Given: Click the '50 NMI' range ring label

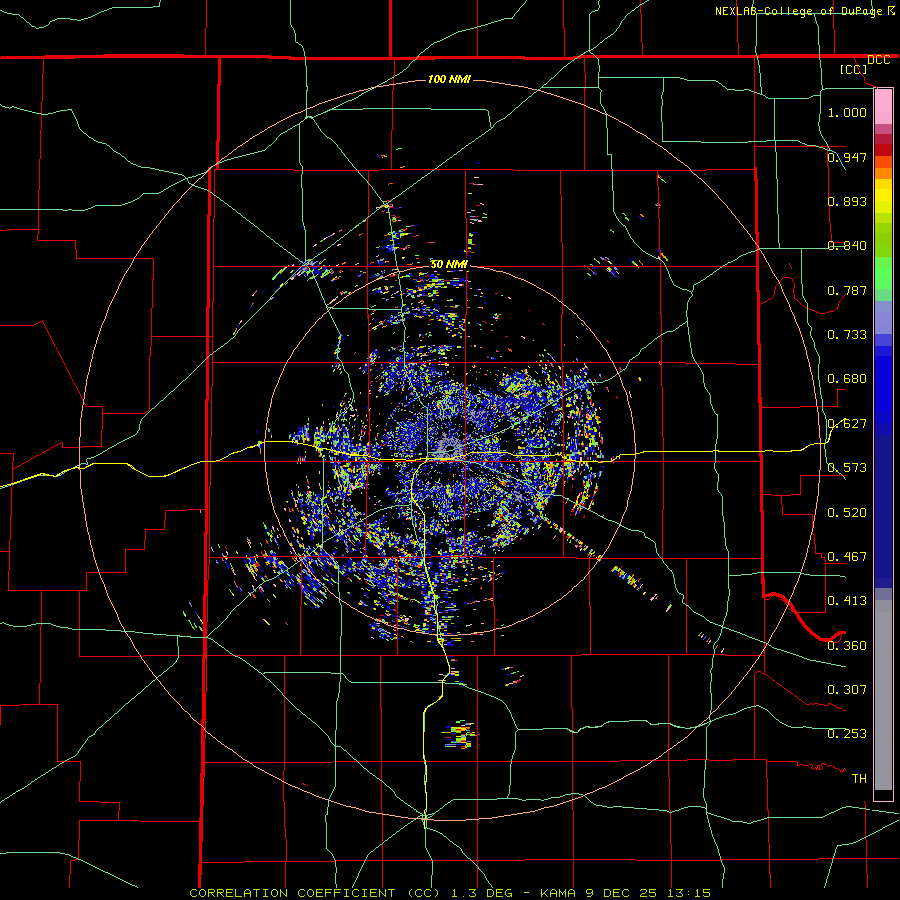Looking at the screenshot, I should pos(449,264).
